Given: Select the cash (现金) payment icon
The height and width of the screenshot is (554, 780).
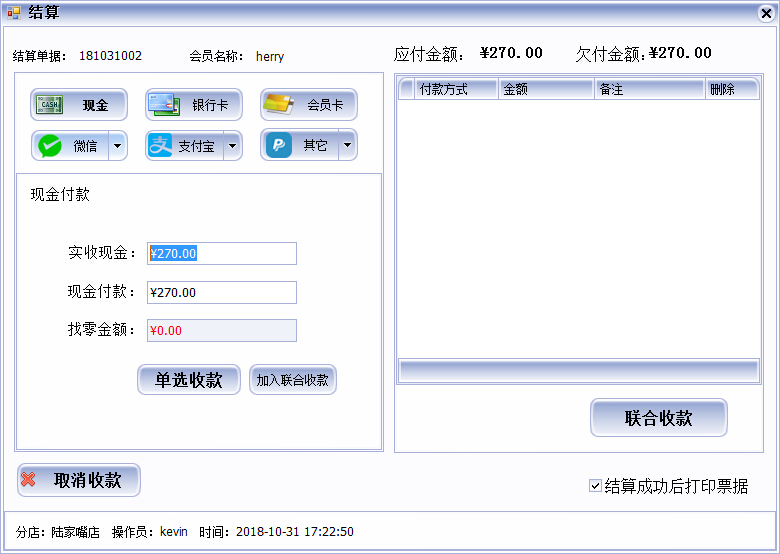Looking at the screenshot, I should click(x=50, y=105).
